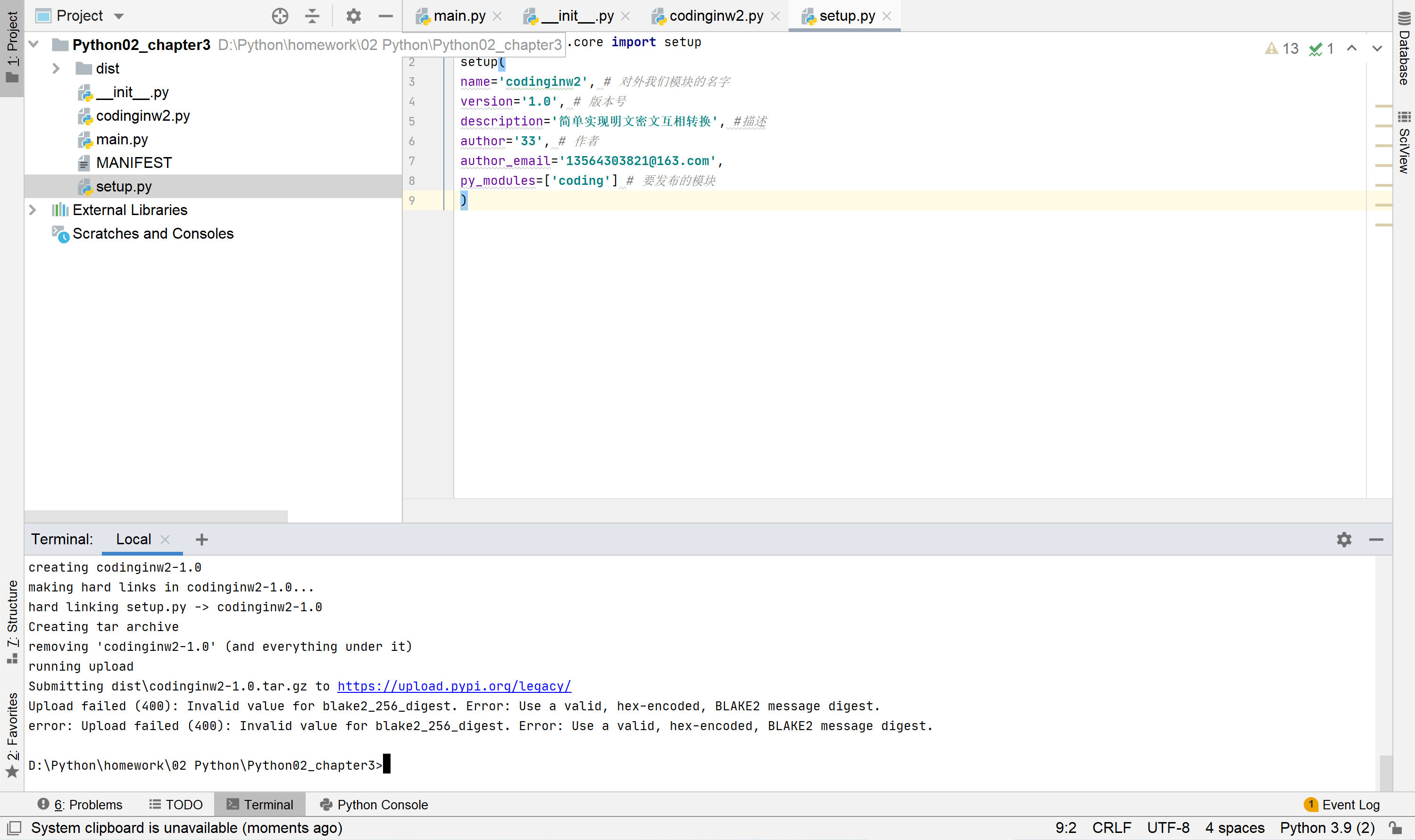Image resolution: width=1415 pixels, height=840 pixels.
Task: Select Python 3.9 (2) interpreter
Action: coord(1327,828)
